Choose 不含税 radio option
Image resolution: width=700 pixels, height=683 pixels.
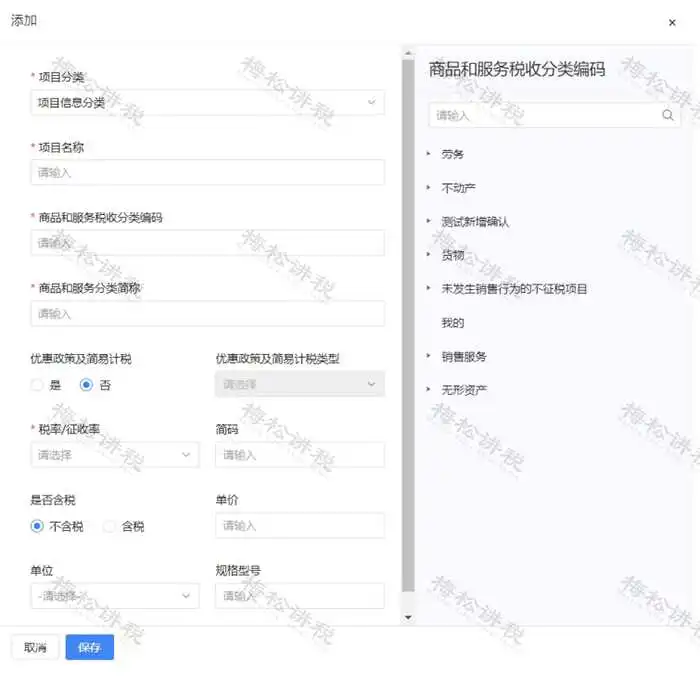click(38, 526)
